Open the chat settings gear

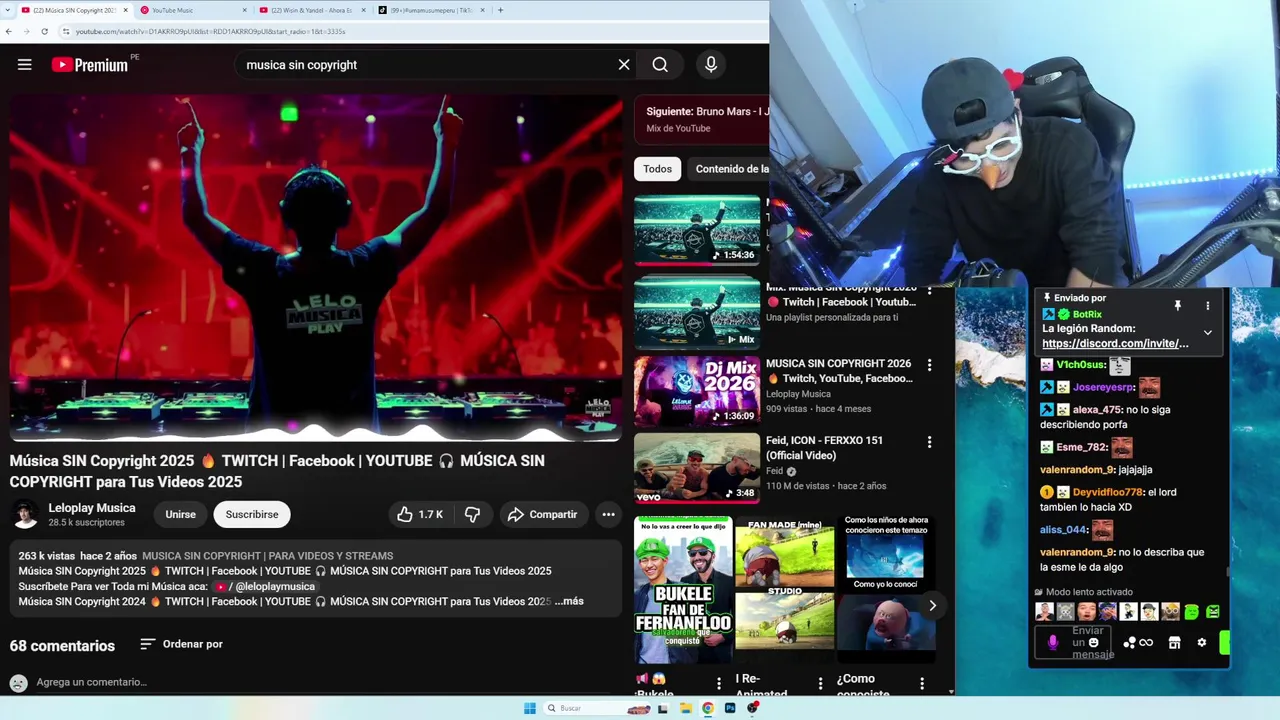pos(1202,643)
